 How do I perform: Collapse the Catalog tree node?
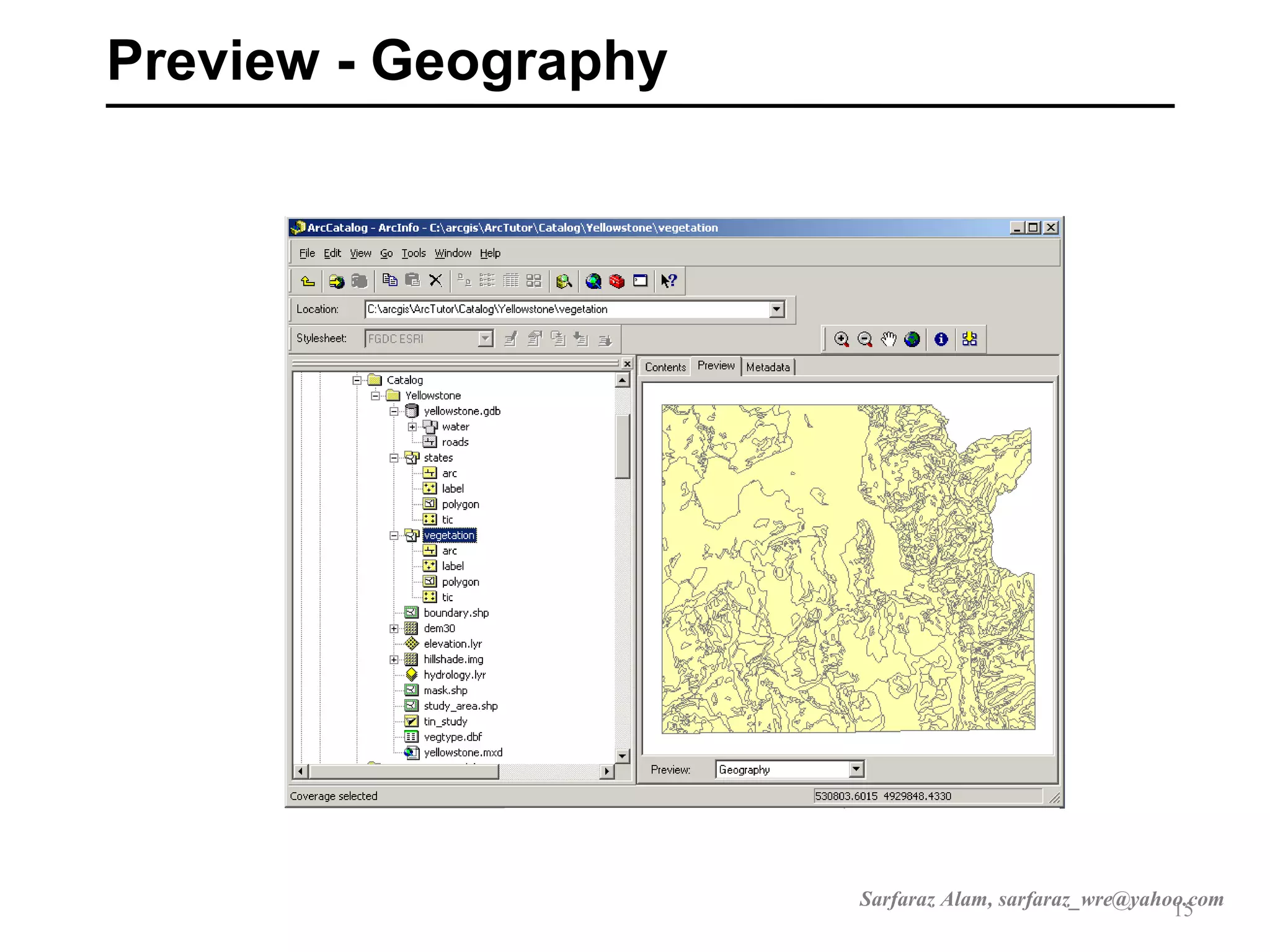pos(357,380)
